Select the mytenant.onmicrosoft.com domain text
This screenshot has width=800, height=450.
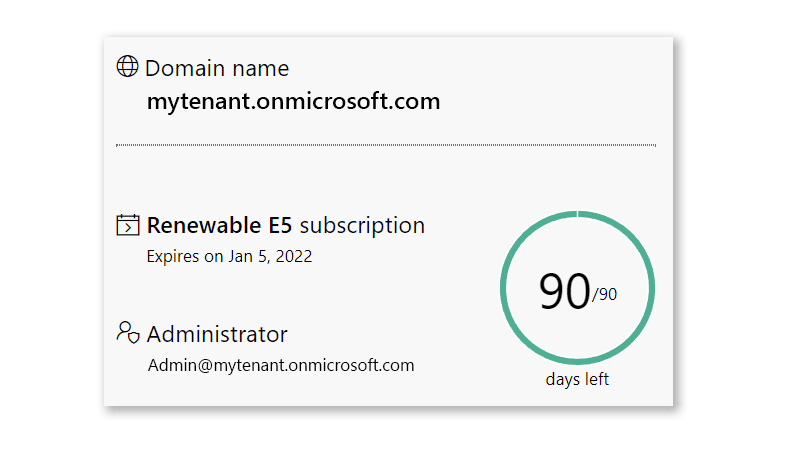click(293, 101)
